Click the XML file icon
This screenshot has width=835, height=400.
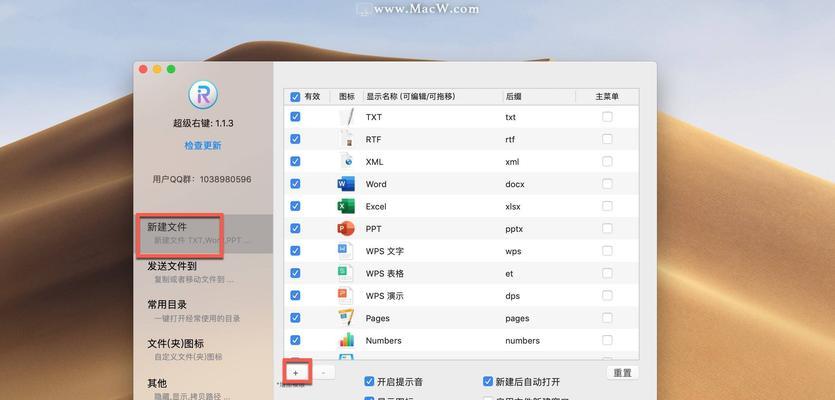pyautogui.click(x=346, y=161)
